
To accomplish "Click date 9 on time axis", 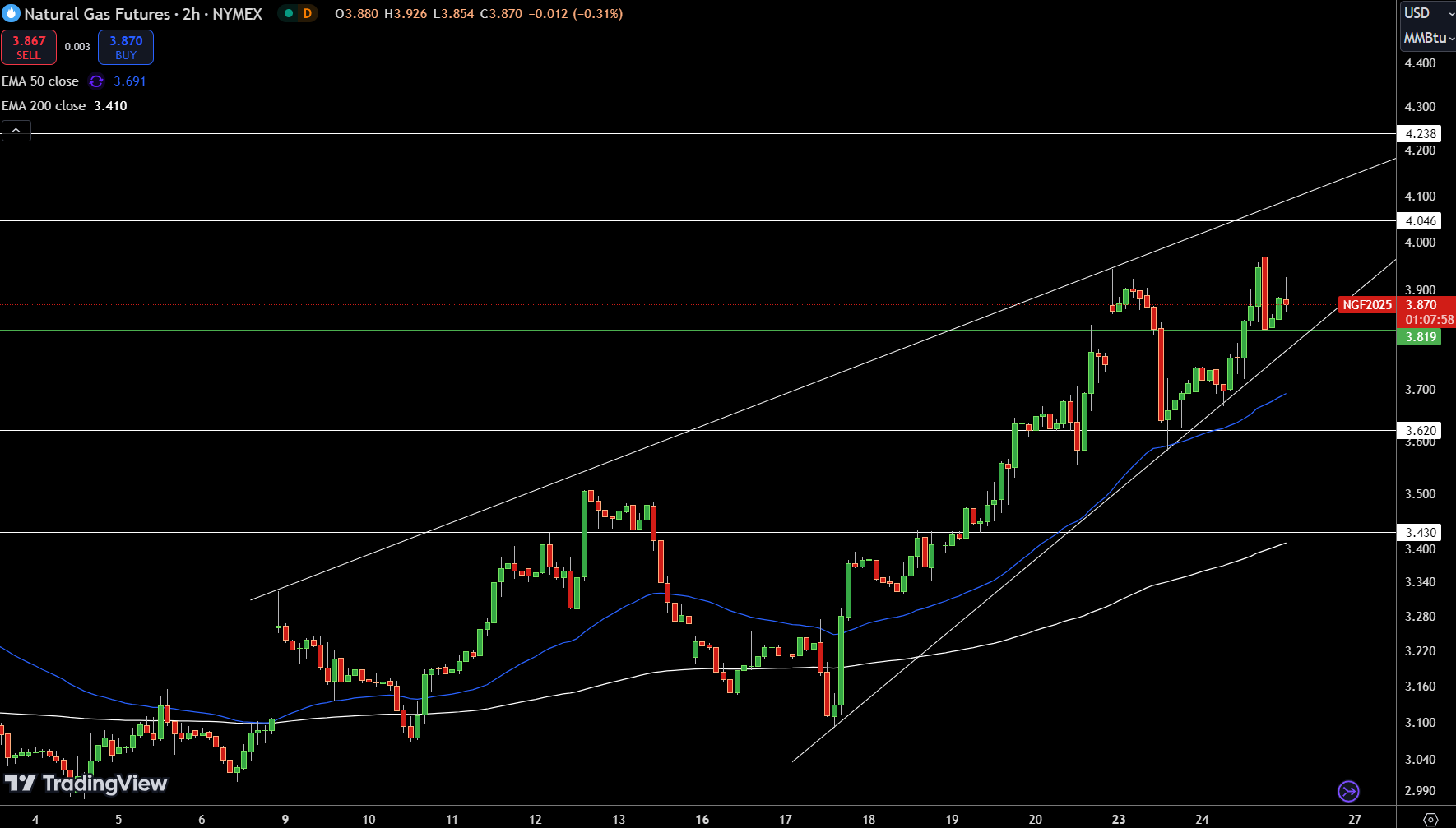I will (285, 819).
